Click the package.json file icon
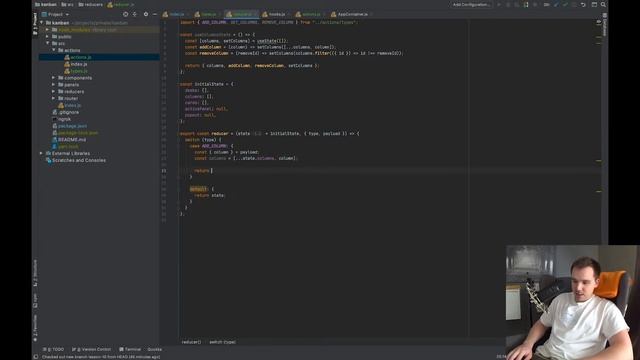The height and width of the screenshot is (360, 640). 54,126
